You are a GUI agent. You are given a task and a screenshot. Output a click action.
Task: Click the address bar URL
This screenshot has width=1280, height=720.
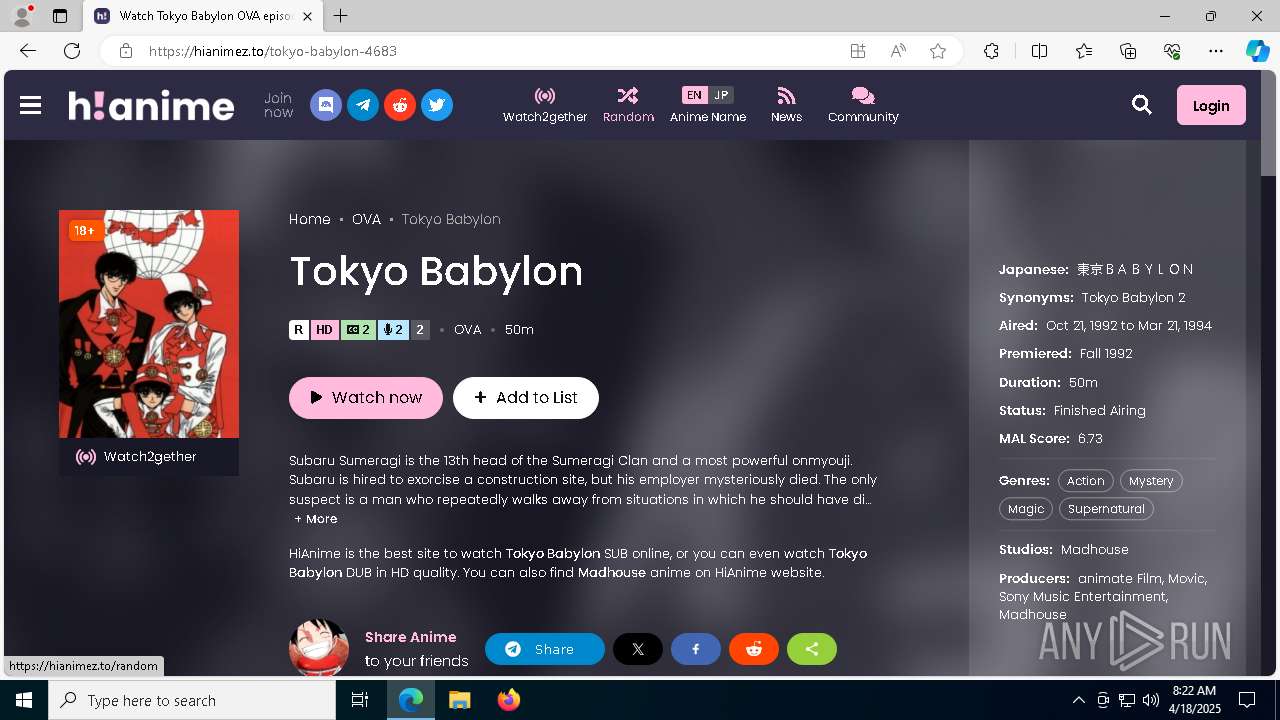tap(273, 51)
